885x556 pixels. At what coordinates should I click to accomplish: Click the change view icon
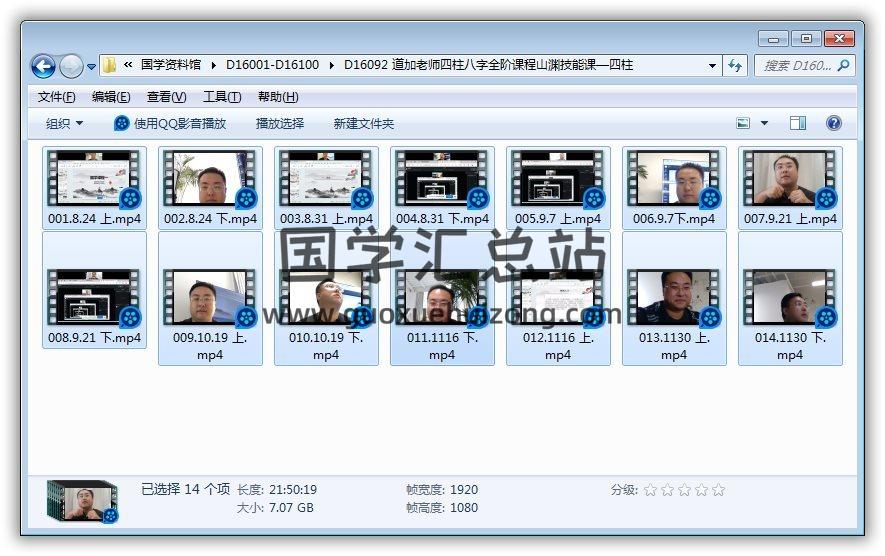click(x=743, y=123)
